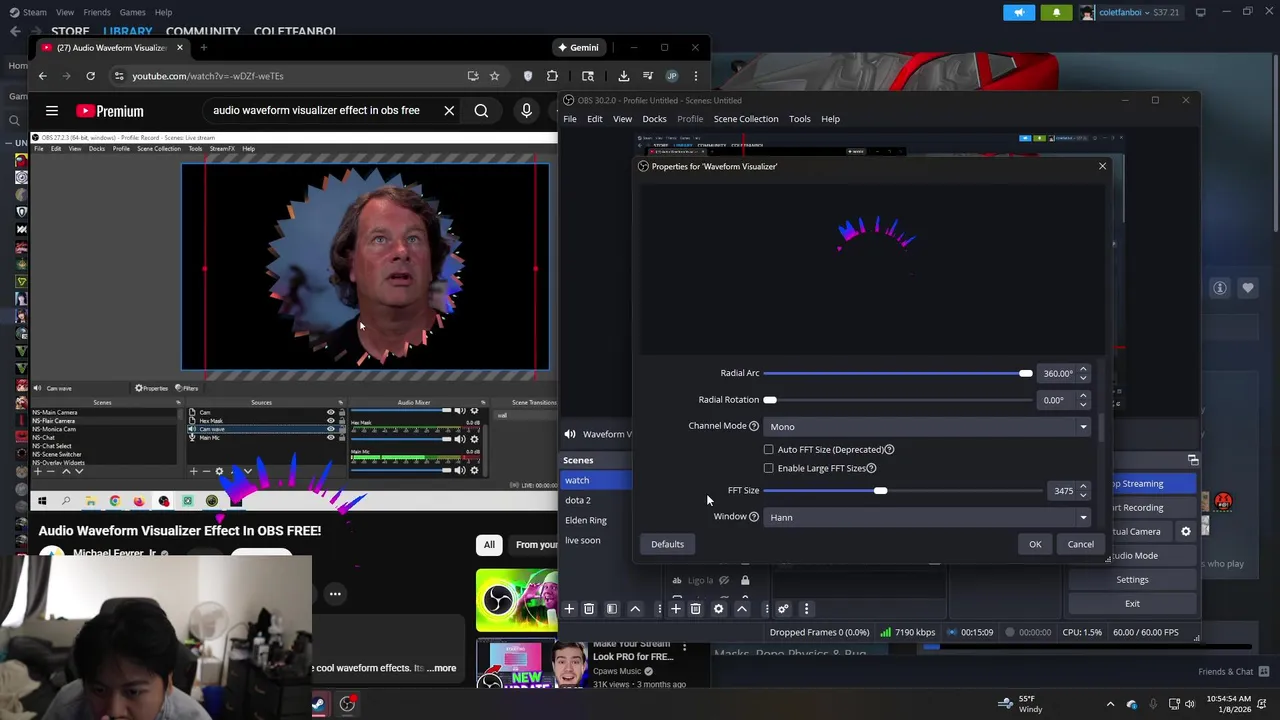Click YouTube search magnifier button
1280x720 pixels.
[x=482, y=111]
